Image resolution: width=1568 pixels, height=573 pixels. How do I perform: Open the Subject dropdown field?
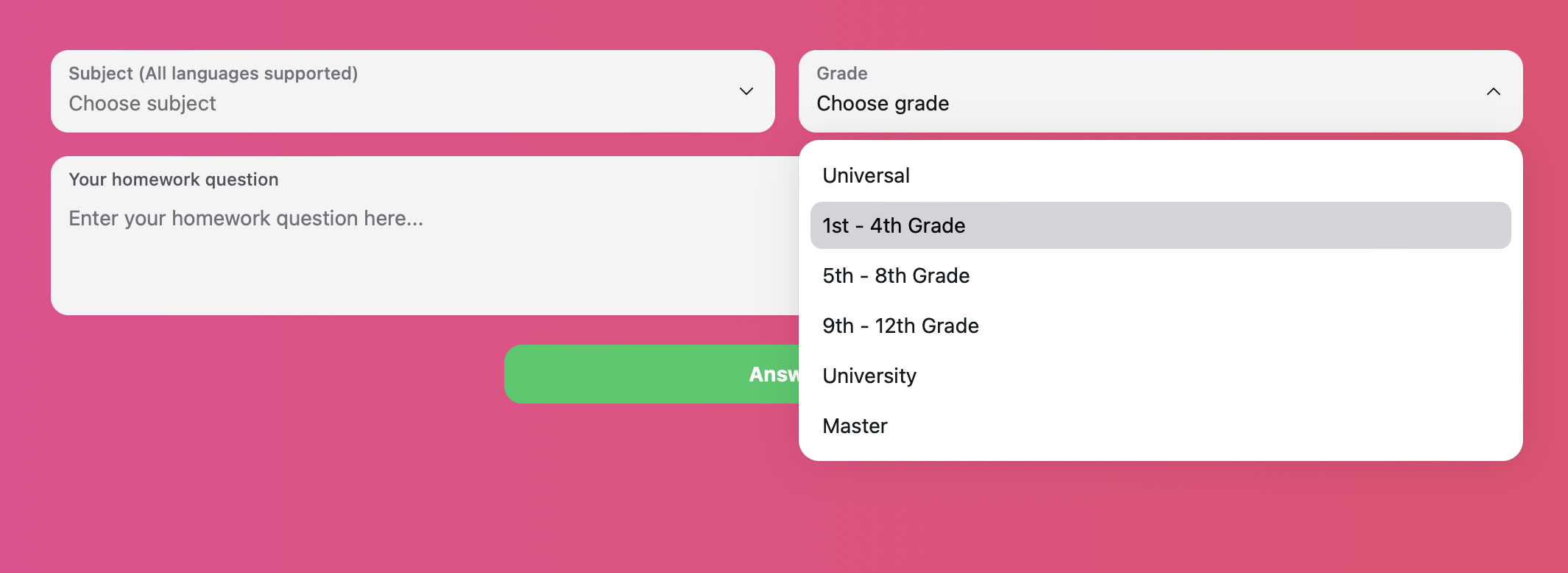pos(413,91)
